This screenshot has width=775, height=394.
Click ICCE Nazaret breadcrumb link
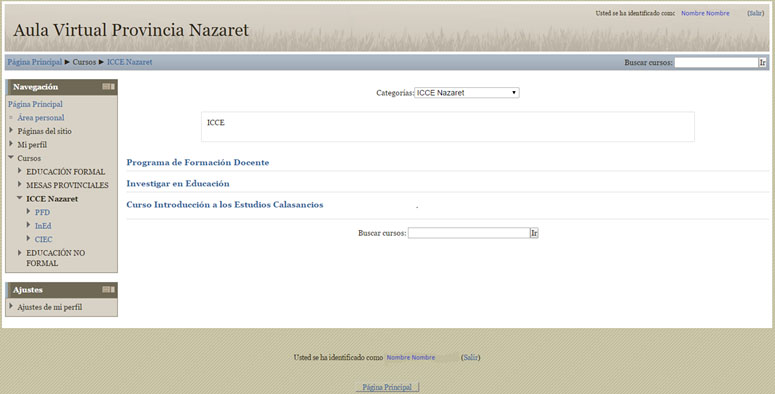[129, 62]
